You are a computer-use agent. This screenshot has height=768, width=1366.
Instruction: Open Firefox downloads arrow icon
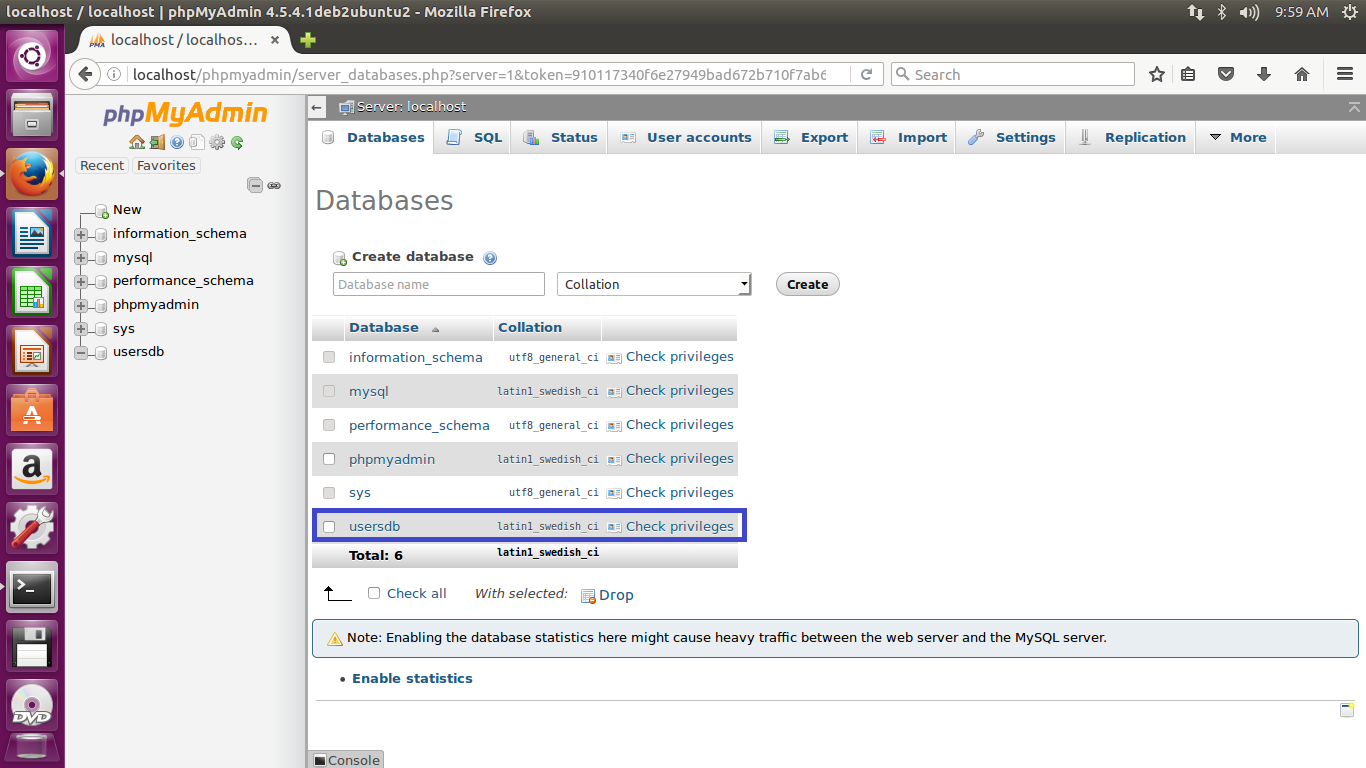1264,74
